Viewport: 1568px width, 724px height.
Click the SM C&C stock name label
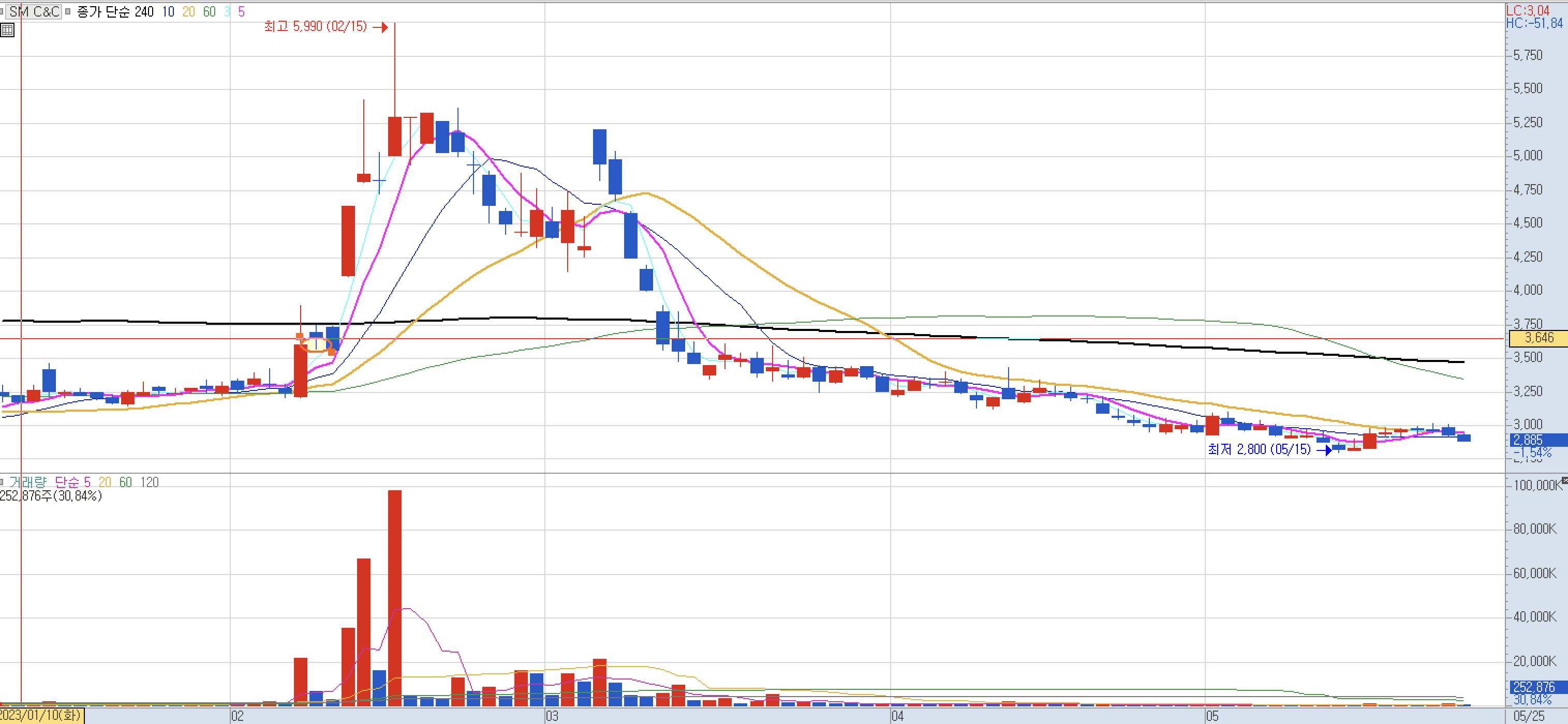coord(34,11)
